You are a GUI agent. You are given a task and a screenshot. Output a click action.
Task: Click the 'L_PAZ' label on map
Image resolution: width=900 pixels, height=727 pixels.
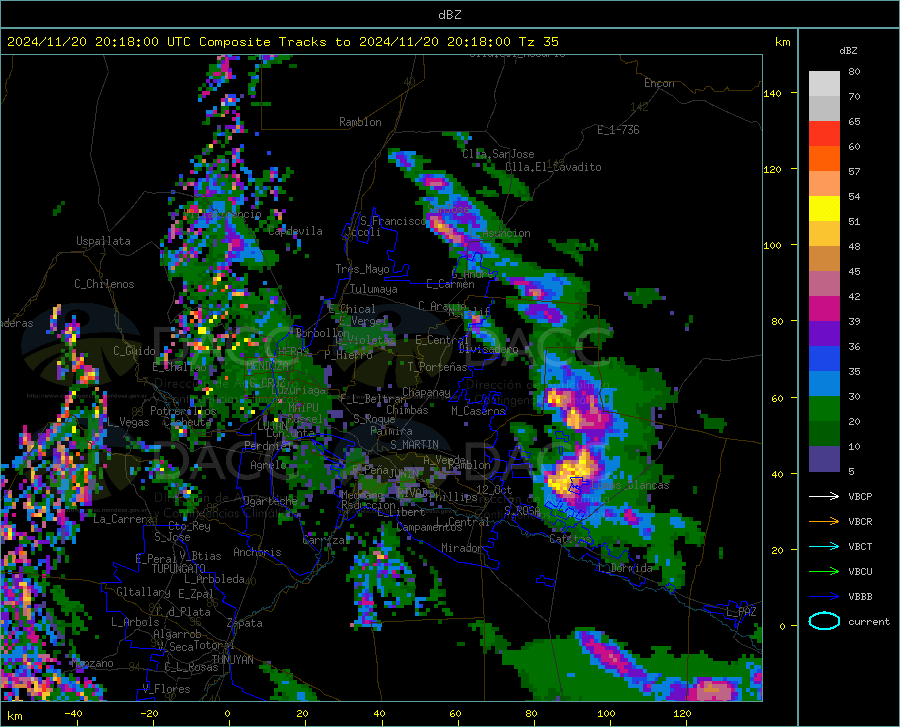pyautogui.click(x=741, y=612)
